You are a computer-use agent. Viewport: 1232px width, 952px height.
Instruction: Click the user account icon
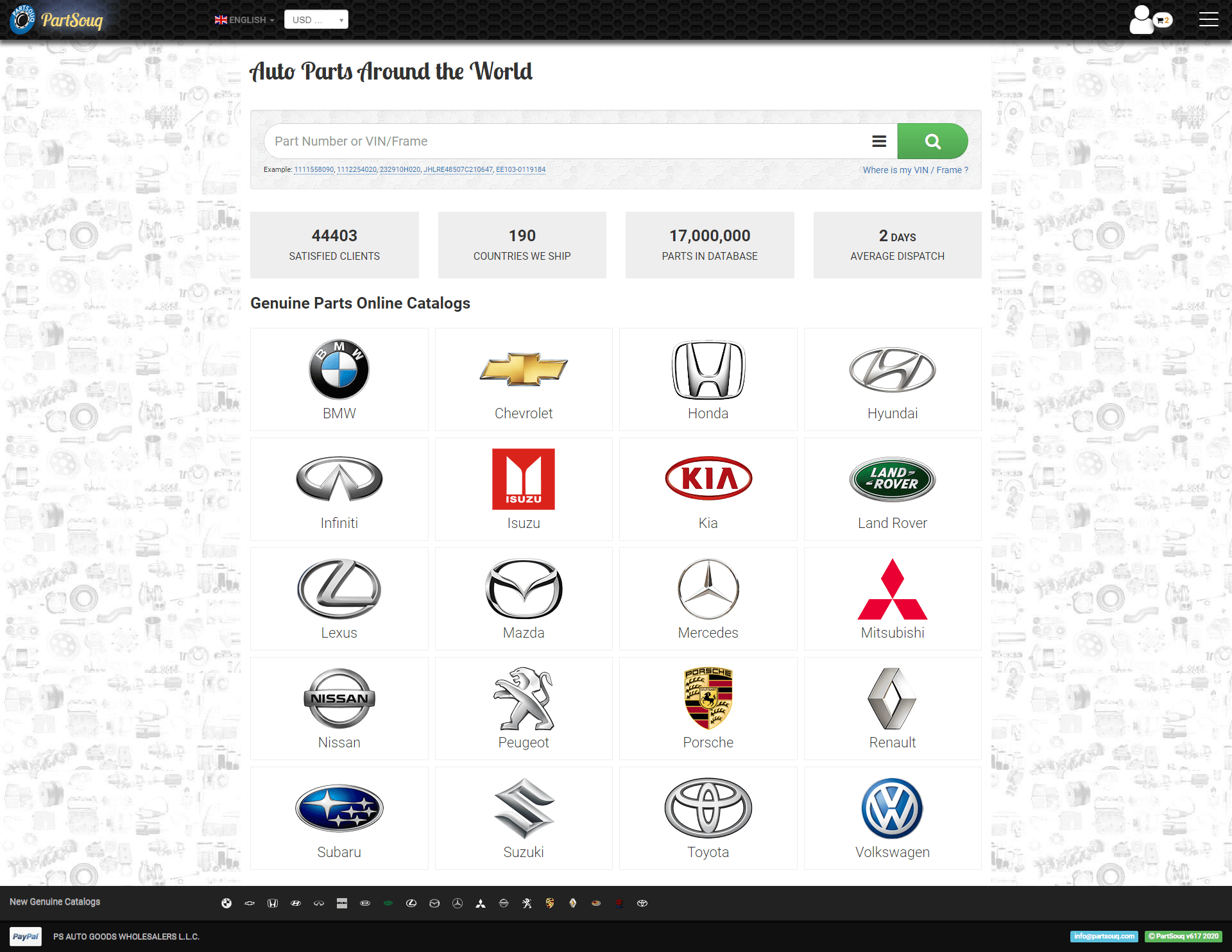[1142, 18]
